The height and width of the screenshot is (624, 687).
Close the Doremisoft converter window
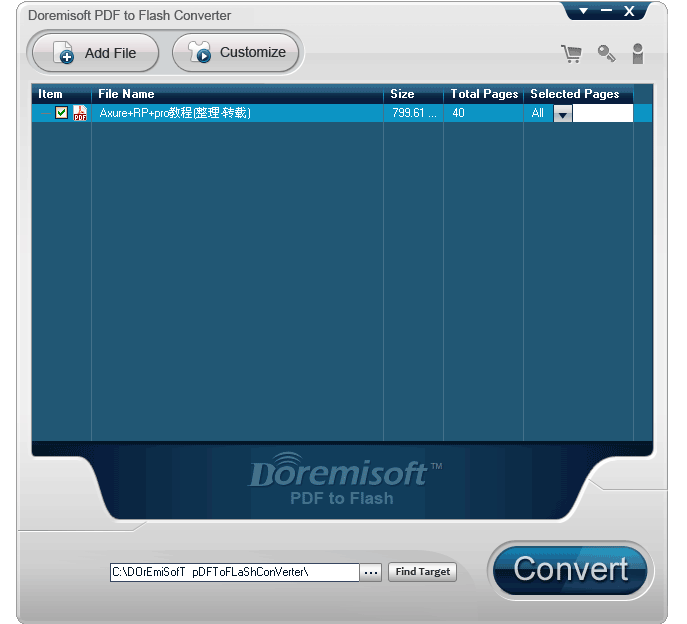[629, 11]
